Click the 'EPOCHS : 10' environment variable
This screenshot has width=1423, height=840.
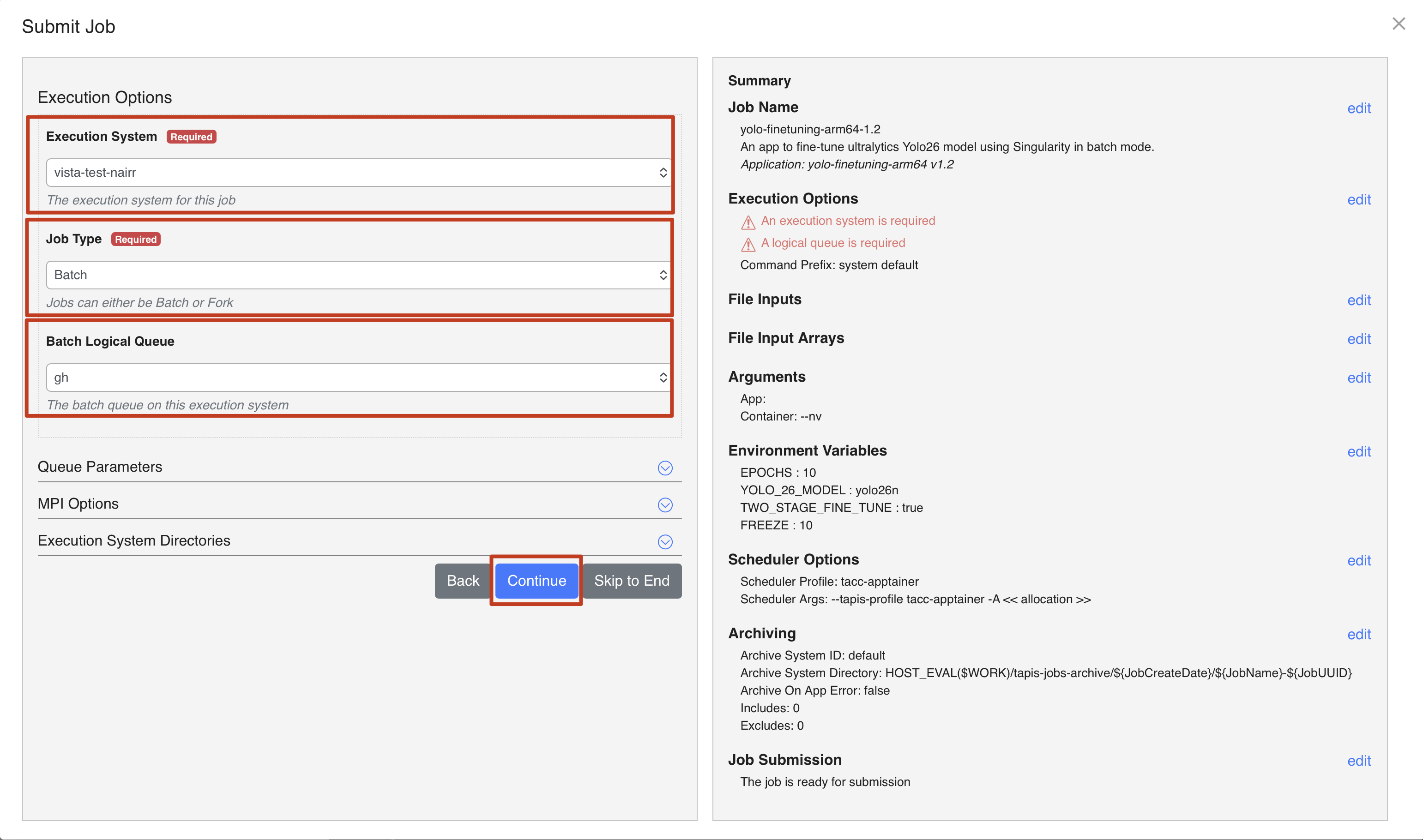(x=778, y=473)
